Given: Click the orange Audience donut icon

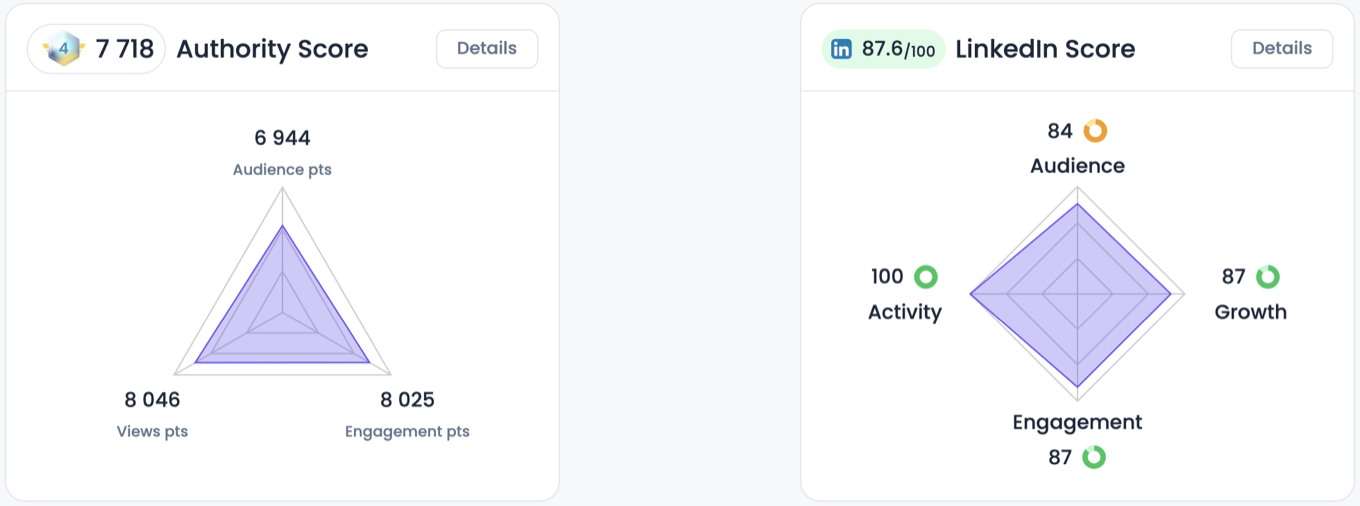Looking at the screenshot, I should tap(1096, 131).
